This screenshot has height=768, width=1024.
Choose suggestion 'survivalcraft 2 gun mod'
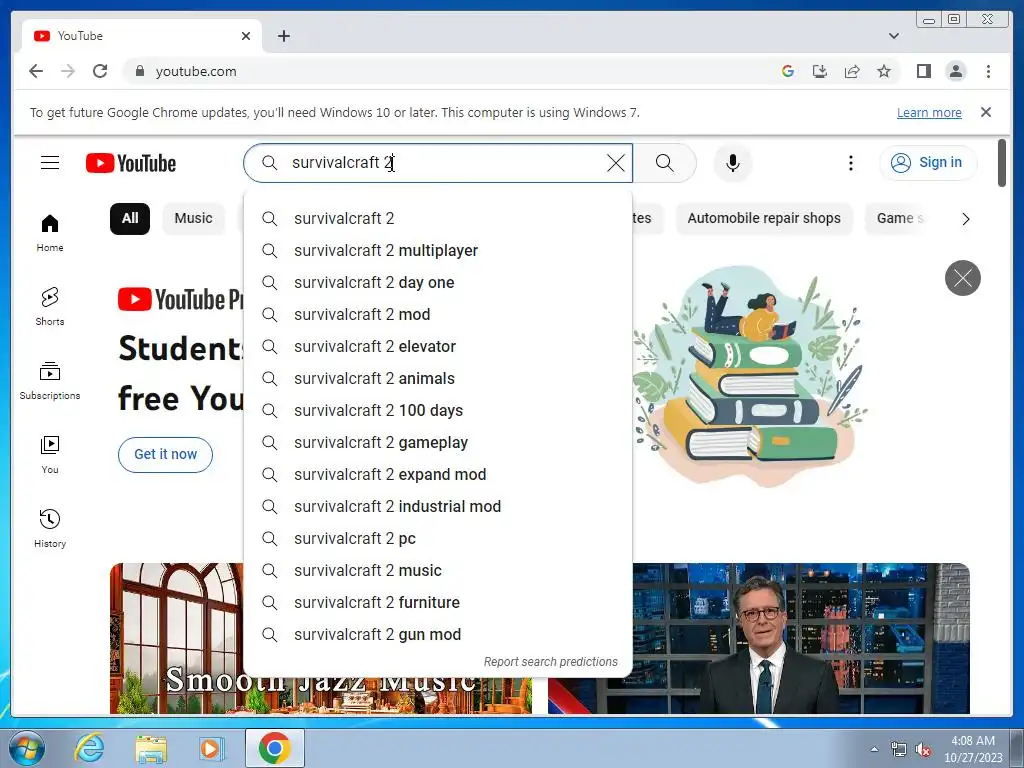[x=438, y=634]
